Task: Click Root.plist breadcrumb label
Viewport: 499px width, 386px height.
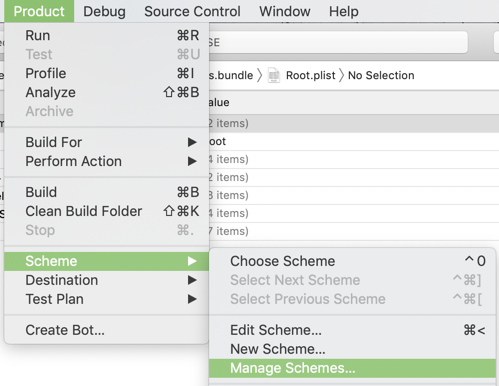Action: click(310, 75)
